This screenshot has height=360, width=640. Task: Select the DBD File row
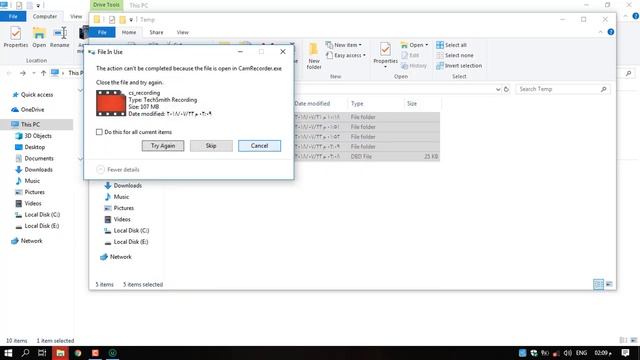pyautogui.click(x=367, y=156)
